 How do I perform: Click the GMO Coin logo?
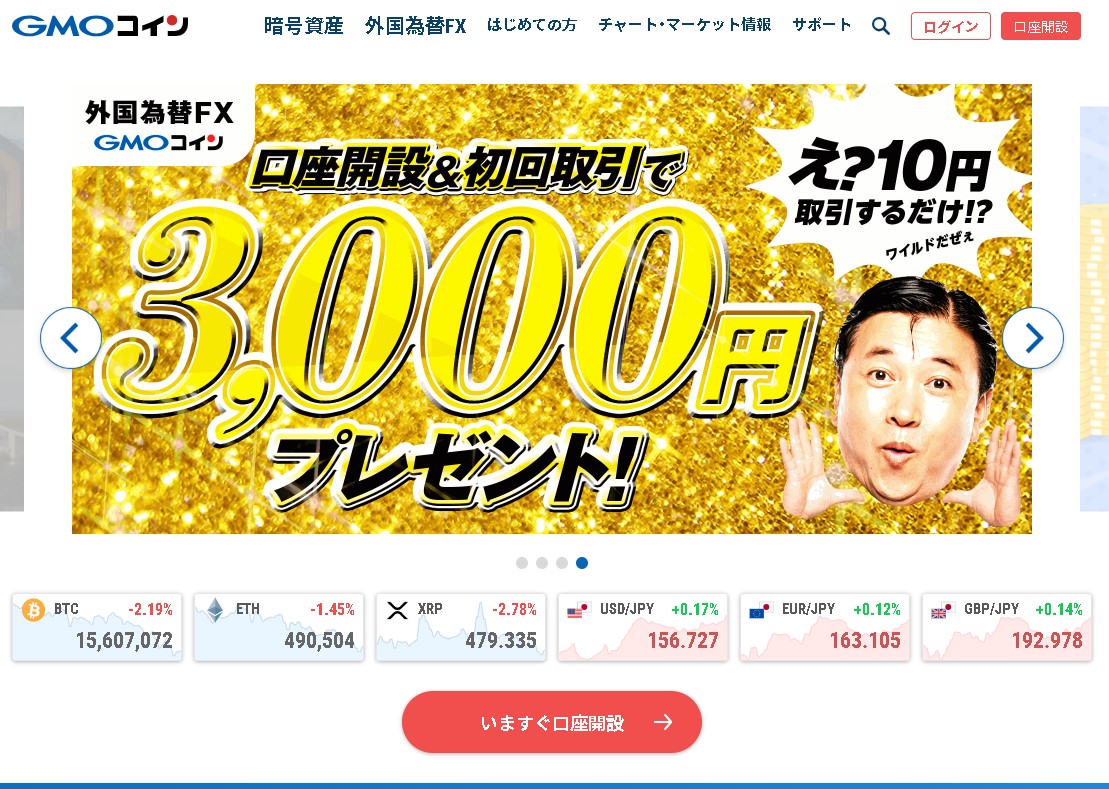pyautogui.click(x=100, y=26)
